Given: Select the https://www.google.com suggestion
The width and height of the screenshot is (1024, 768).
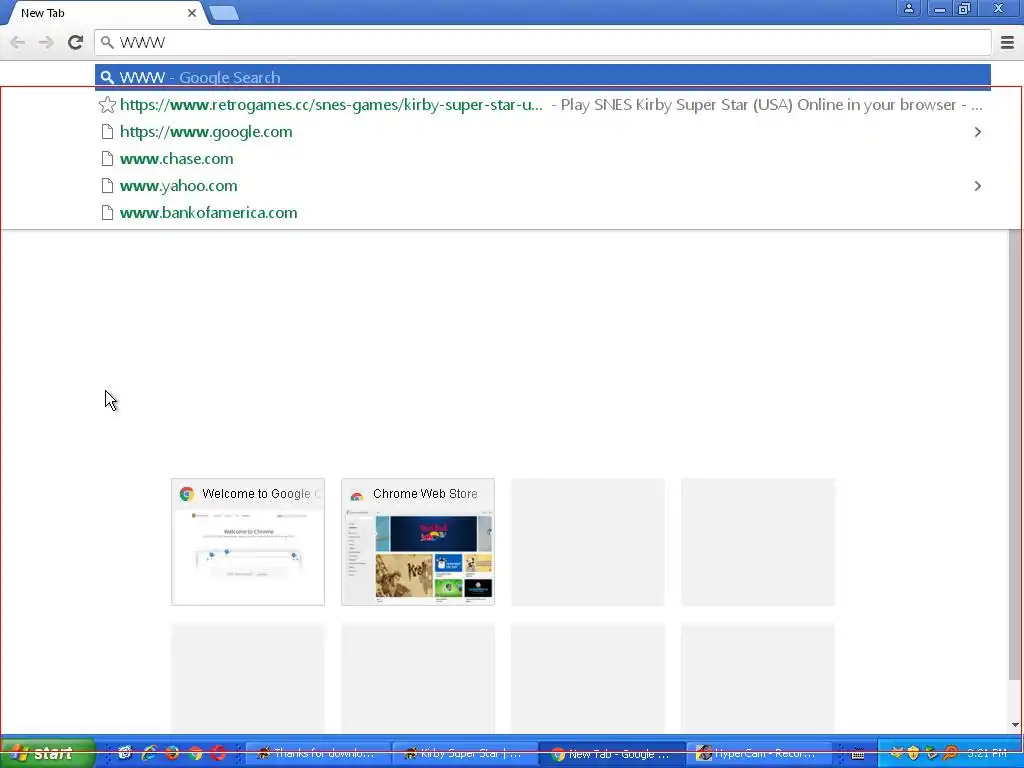Looking at the screenshot, I should click(543, 131).
